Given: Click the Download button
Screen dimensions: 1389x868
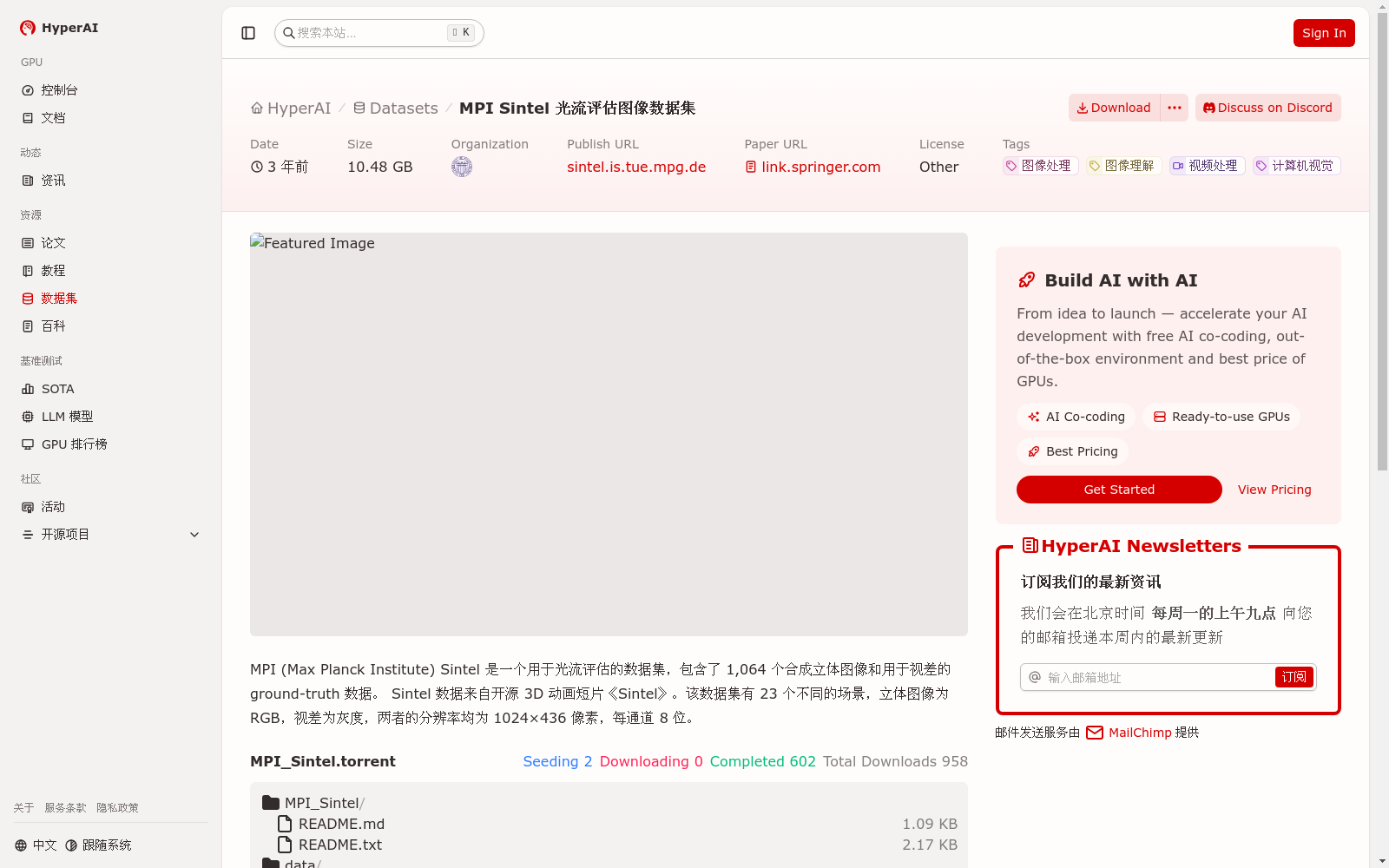Looking at the screenshot, I should (x=1114, y=108).
